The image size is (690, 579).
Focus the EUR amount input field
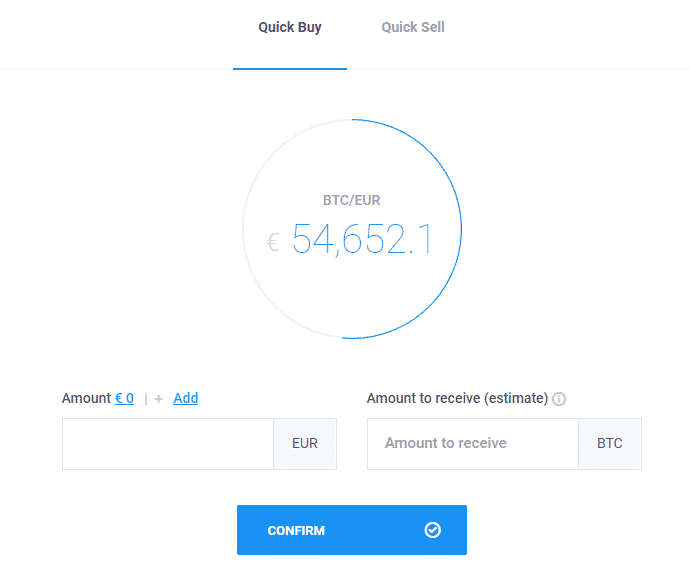click(x=168, y=444)
